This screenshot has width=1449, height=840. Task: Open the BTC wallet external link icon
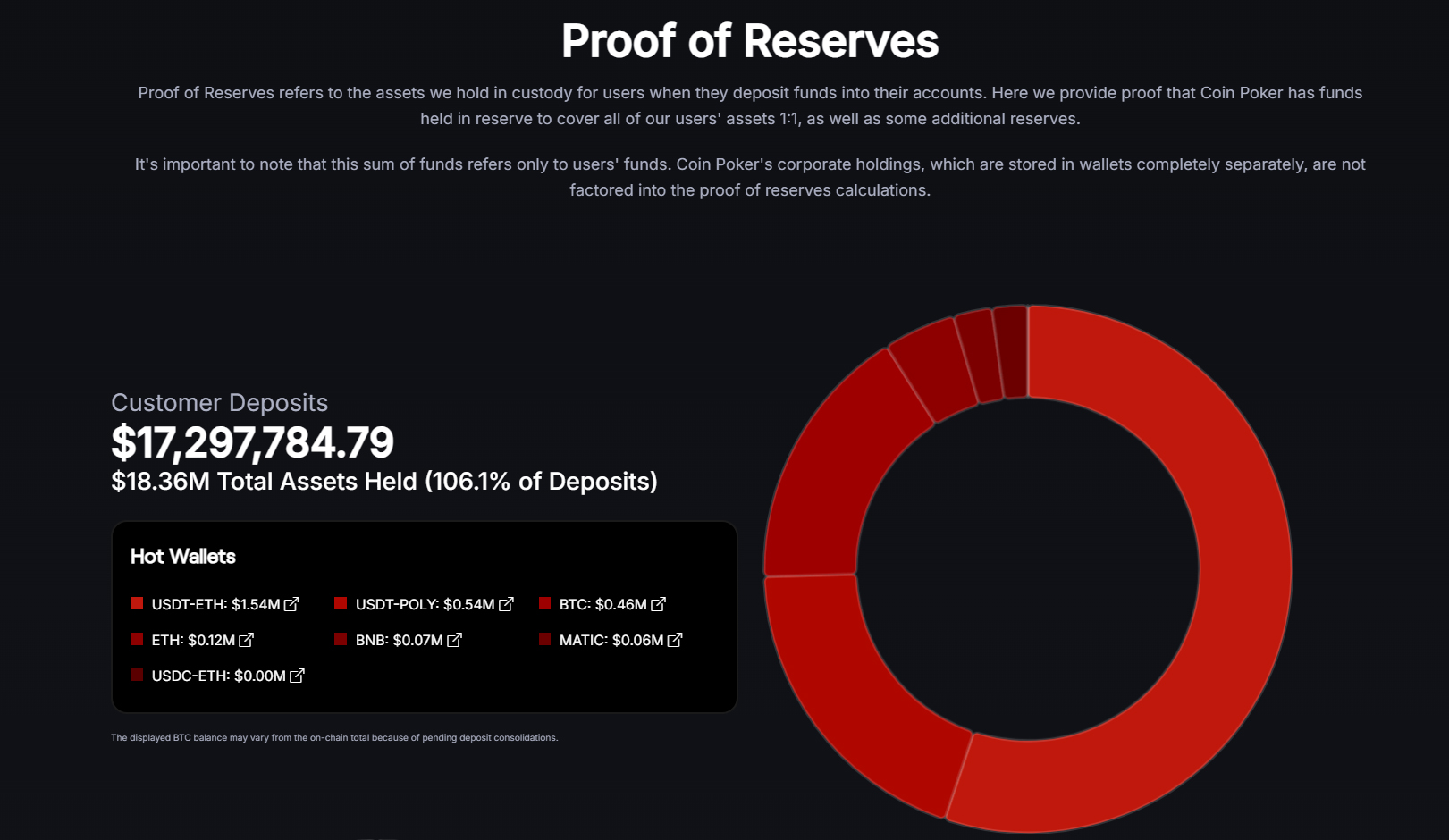[x=658, y=604]
